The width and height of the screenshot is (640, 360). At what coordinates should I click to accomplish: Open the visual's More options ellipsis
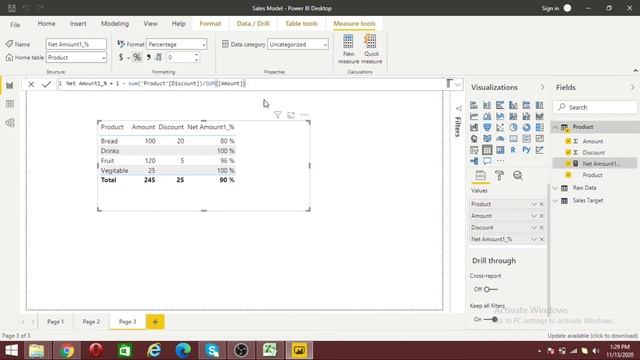coord(304,115)
